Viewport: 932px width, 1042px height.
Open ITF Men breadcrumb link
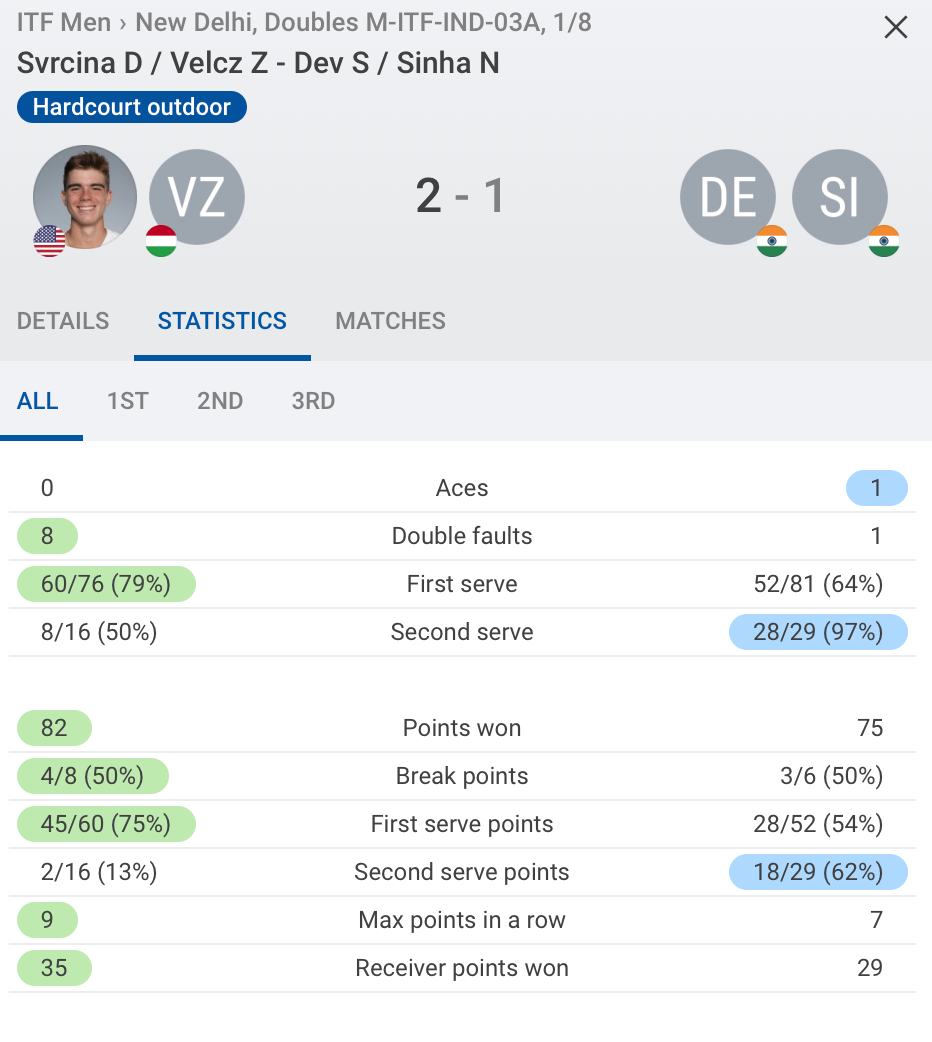coord(63,22)
